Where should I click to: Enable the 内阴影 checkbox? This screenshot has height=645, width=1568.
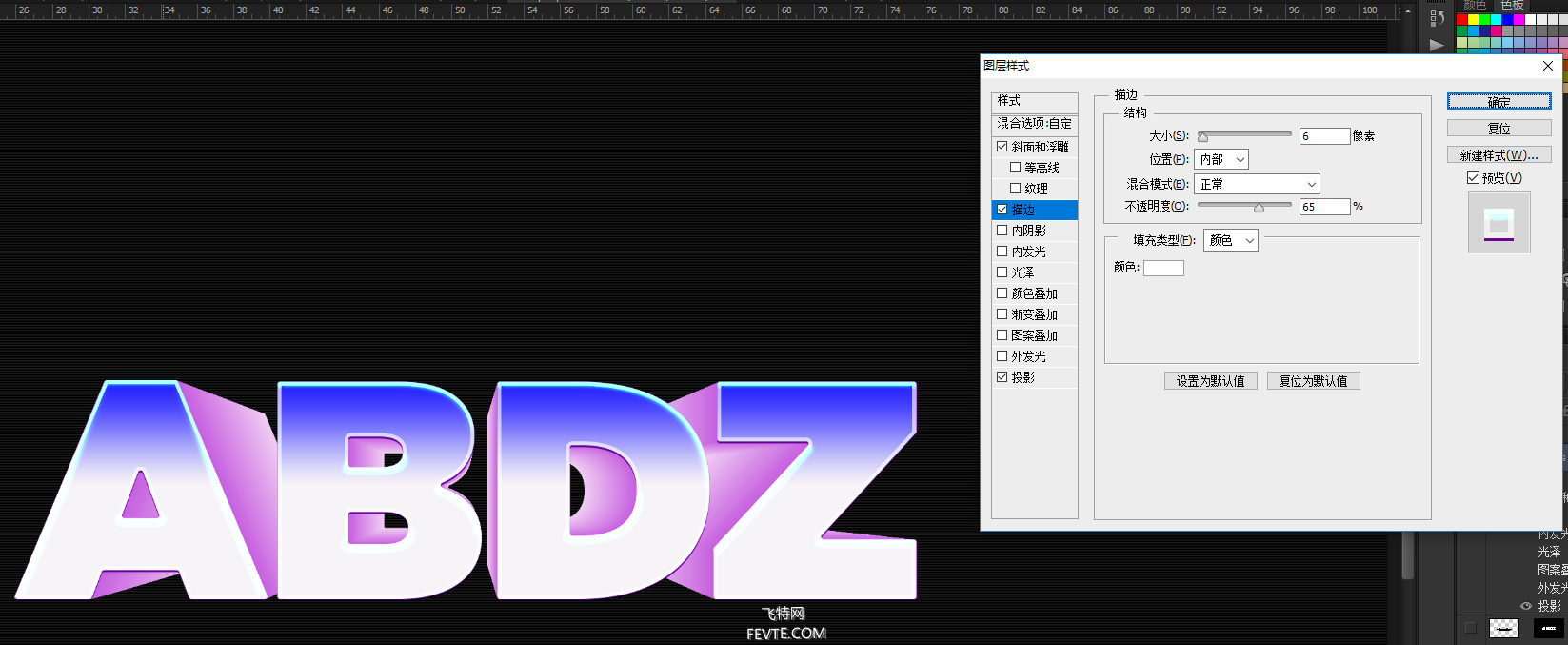pos(1002,231)
